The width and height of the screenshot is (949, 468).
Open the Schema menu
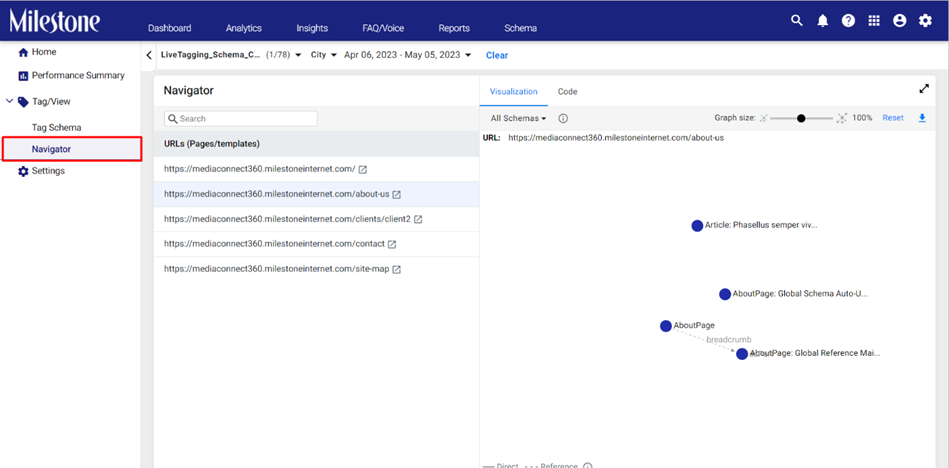pos(520,28)
